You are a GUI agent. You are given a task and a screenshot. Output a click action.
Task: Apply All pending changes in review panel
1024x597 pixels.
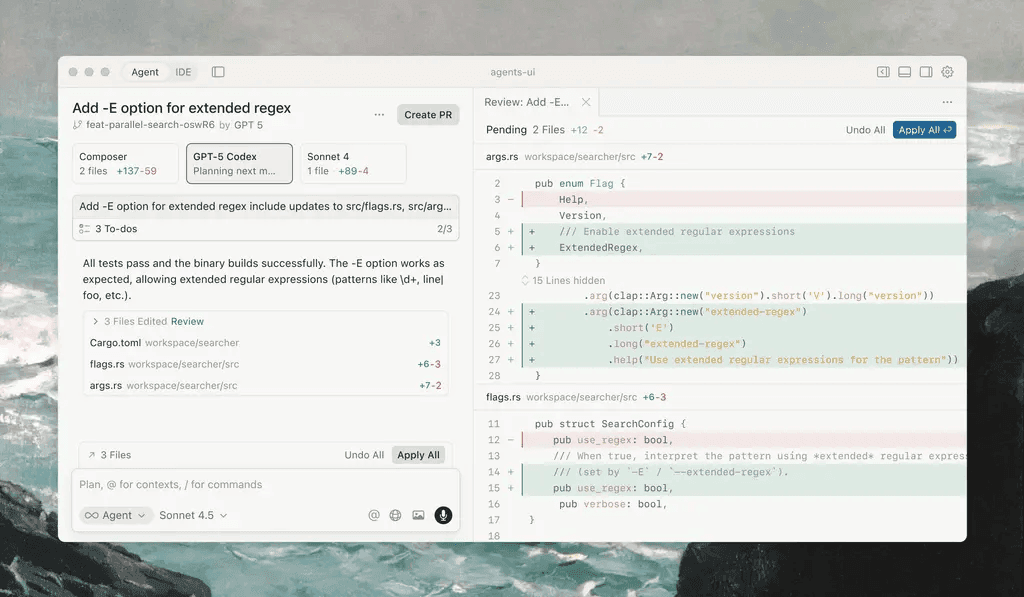click(x=924, y=129)
